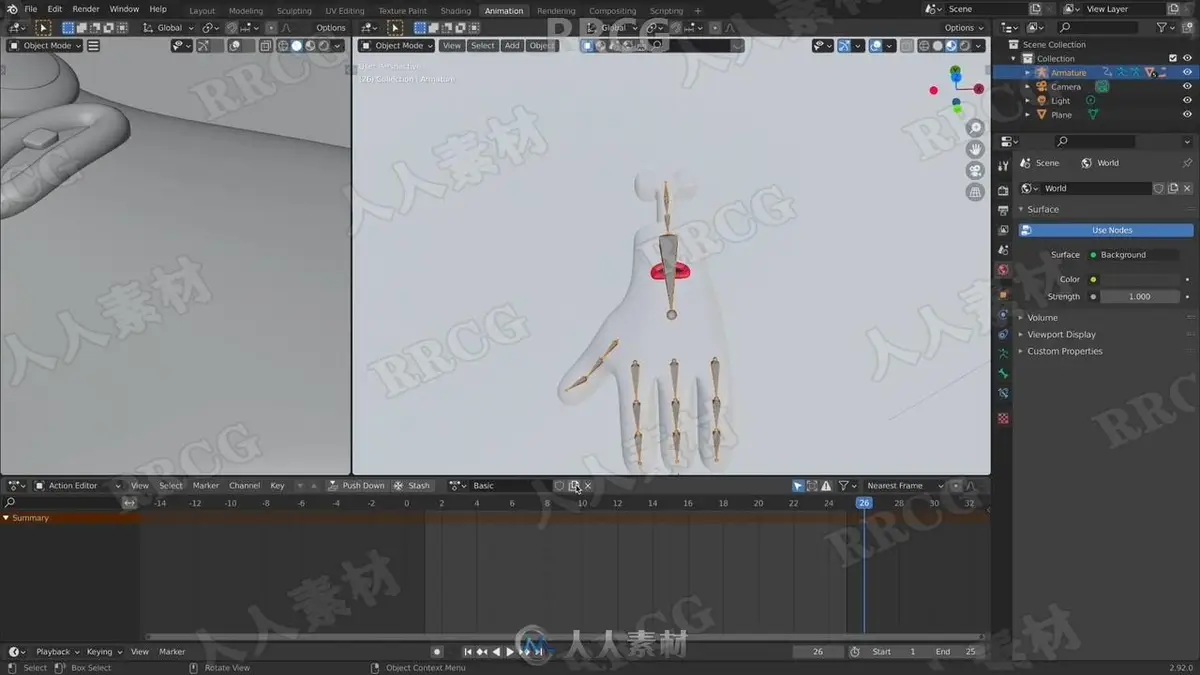The width and height of the screenshot is (1200, 675).
Task: Open the Window menu
Action: pos(124,9)
